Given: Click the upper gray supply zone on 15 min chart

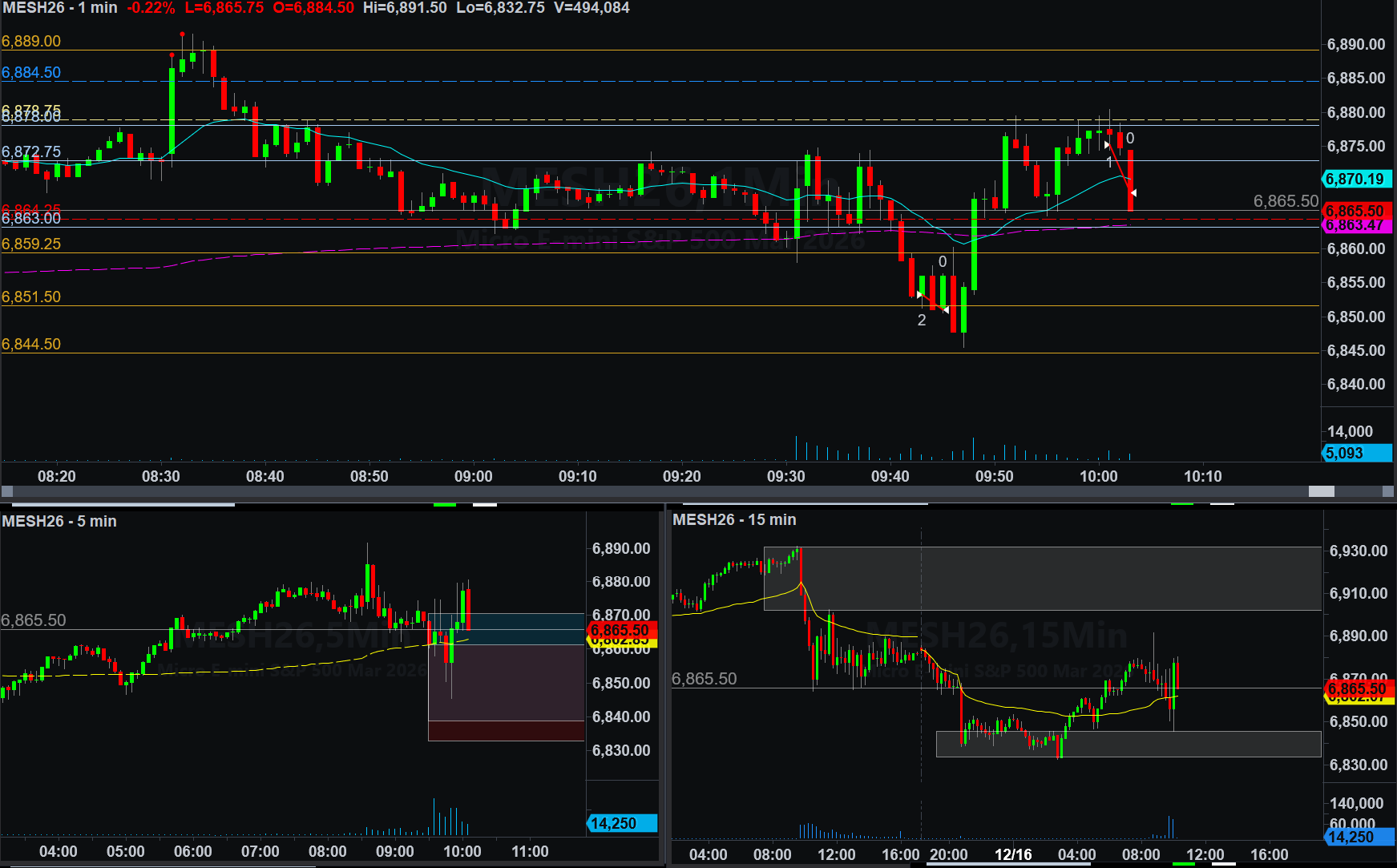Looking at the screenshot, I should pyautogui.click(x=1042, y=579).
